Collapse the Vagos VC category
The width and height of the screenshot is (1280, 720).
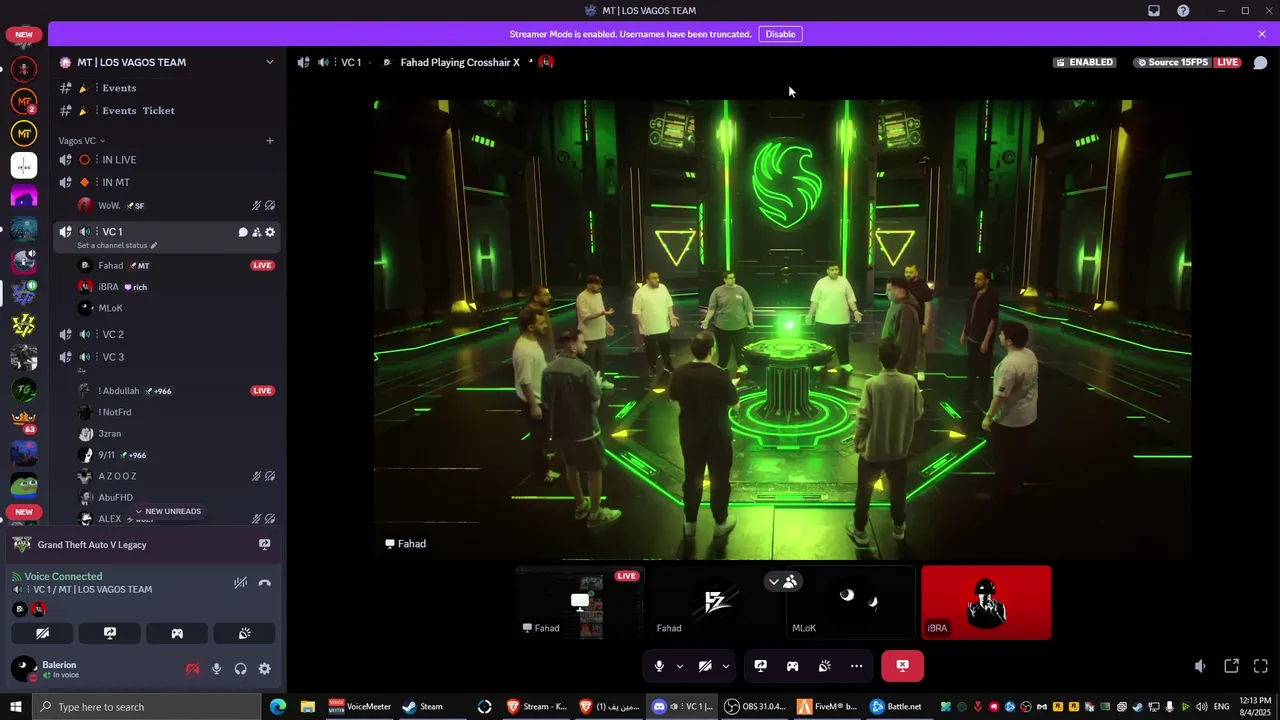click(x=81, y=141)
